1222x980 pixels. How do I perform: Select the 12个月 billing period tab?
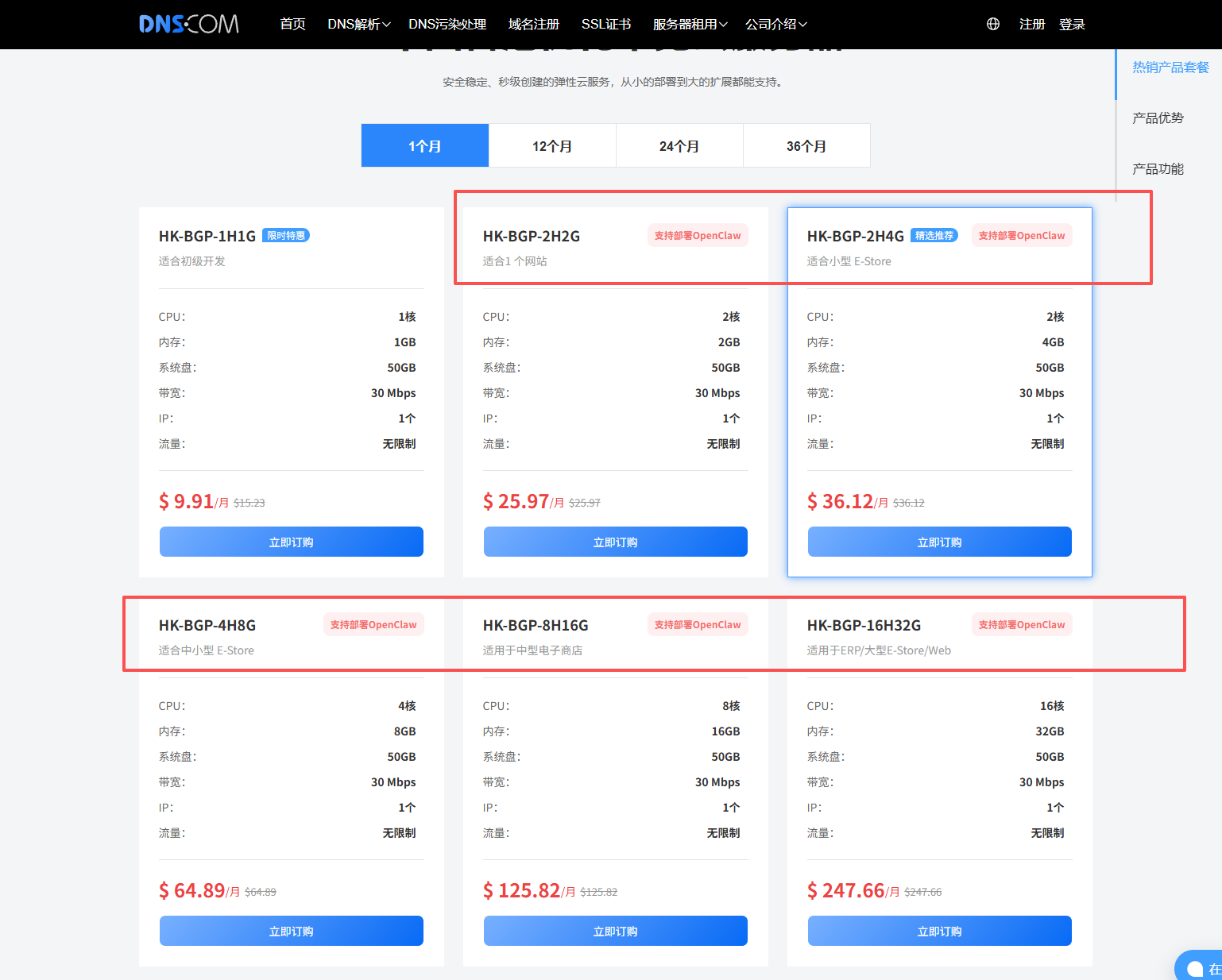point(552,146)
